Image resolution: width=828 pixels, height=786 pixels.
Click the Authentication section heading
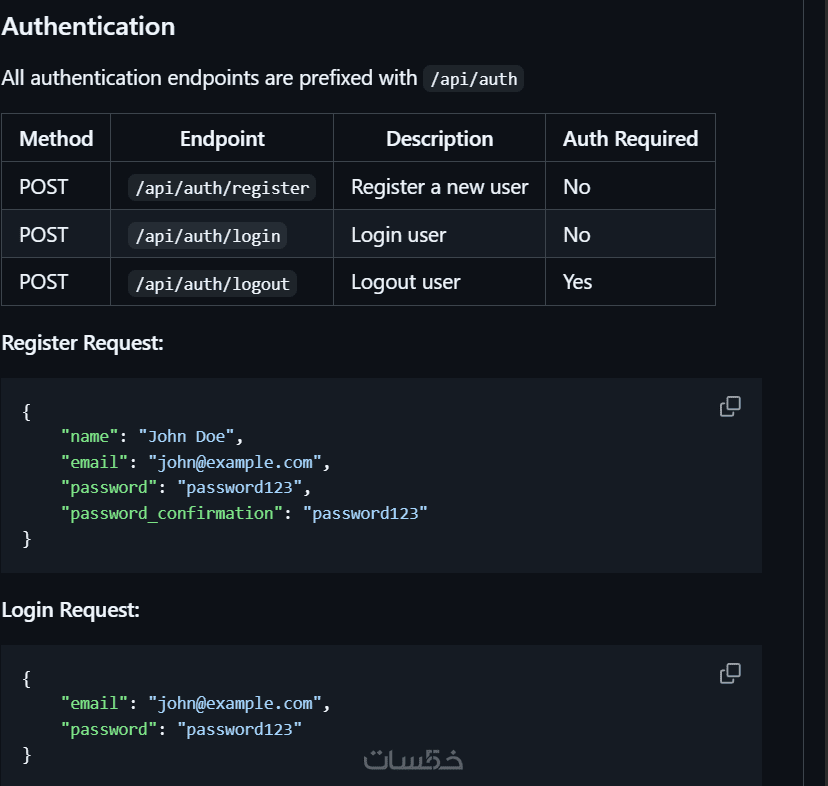coord(88,27)
